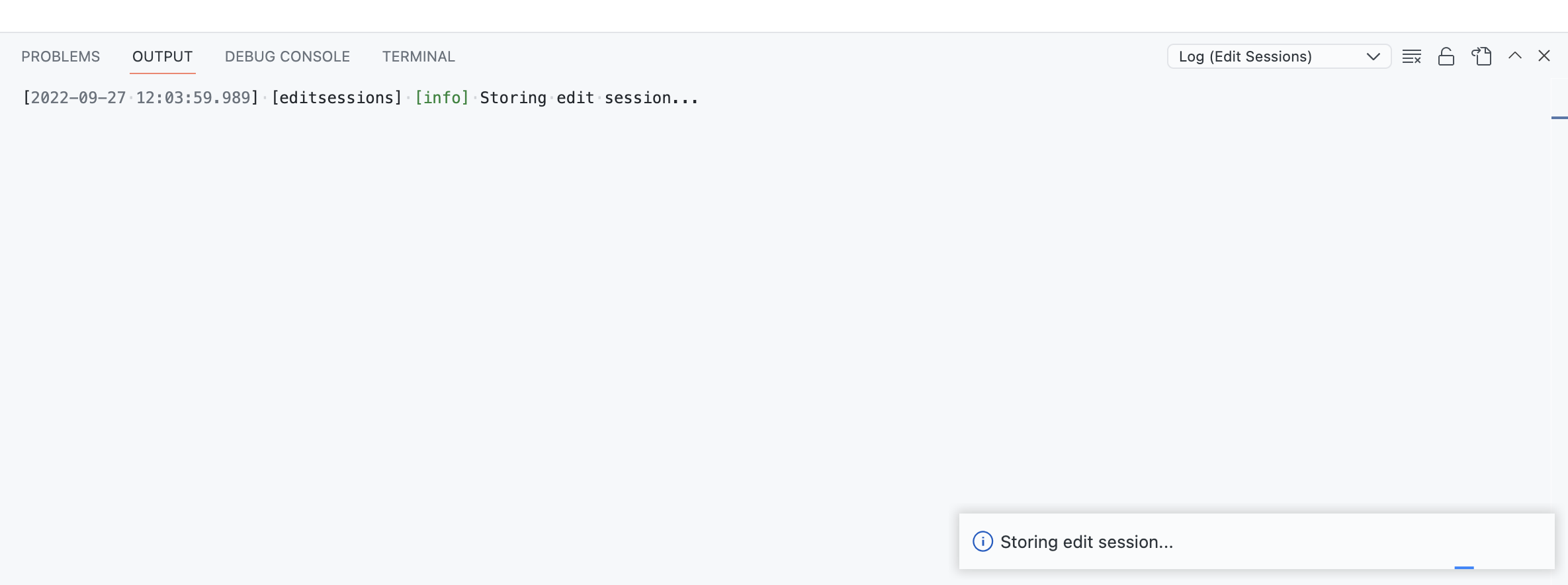The width and height of the screenshot is (1568, 585).
Task: Click the blue progress bar in the notification
Action: 1465,568
